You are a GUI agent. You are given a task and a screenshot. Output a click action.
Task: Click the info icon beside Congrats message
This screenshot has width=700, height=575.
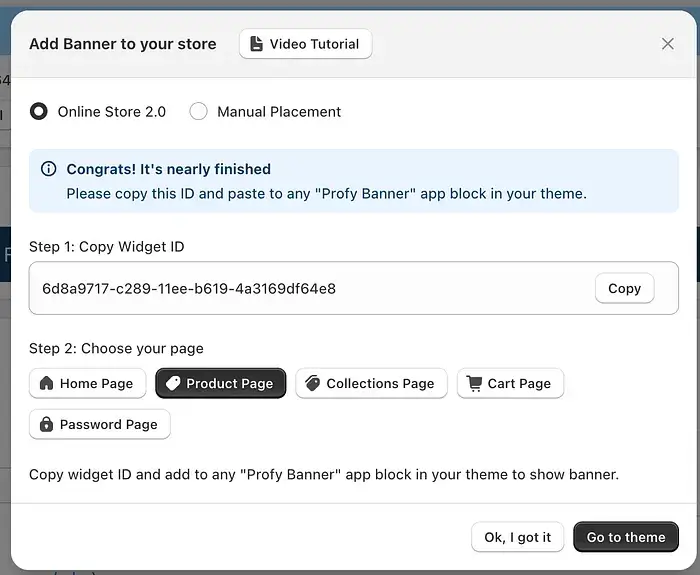[x=48, y=169]
